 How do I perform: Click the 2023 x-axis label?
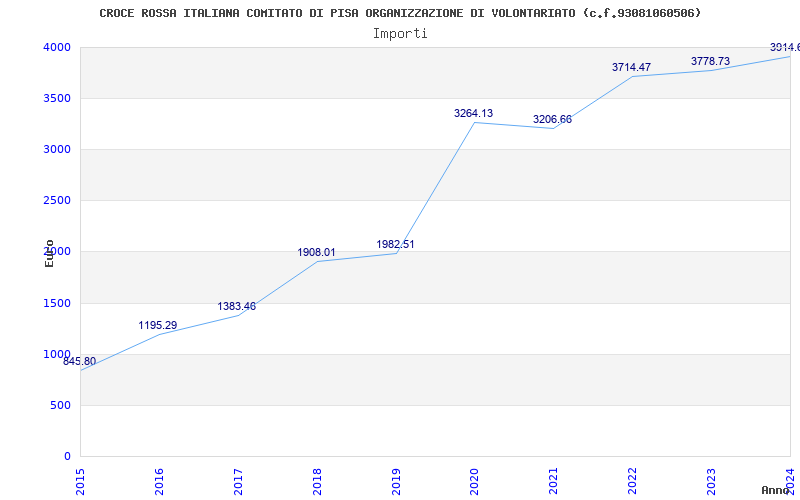coord(712,482)
